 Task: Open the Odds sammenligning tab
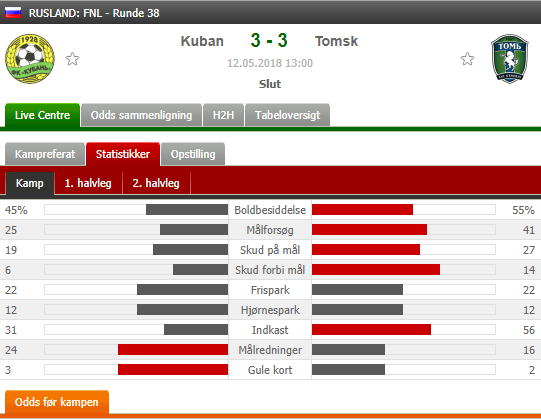pyautogui.click(x=141, y=115)
